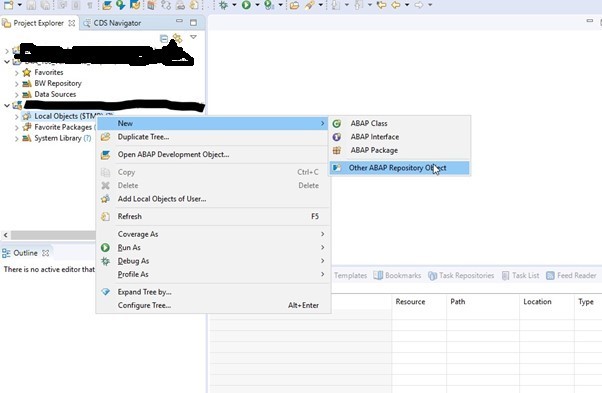Choose Add Local Objects of User...
Image resolution: width=602 pixels, height=393 pixels.
pos(213,199)
